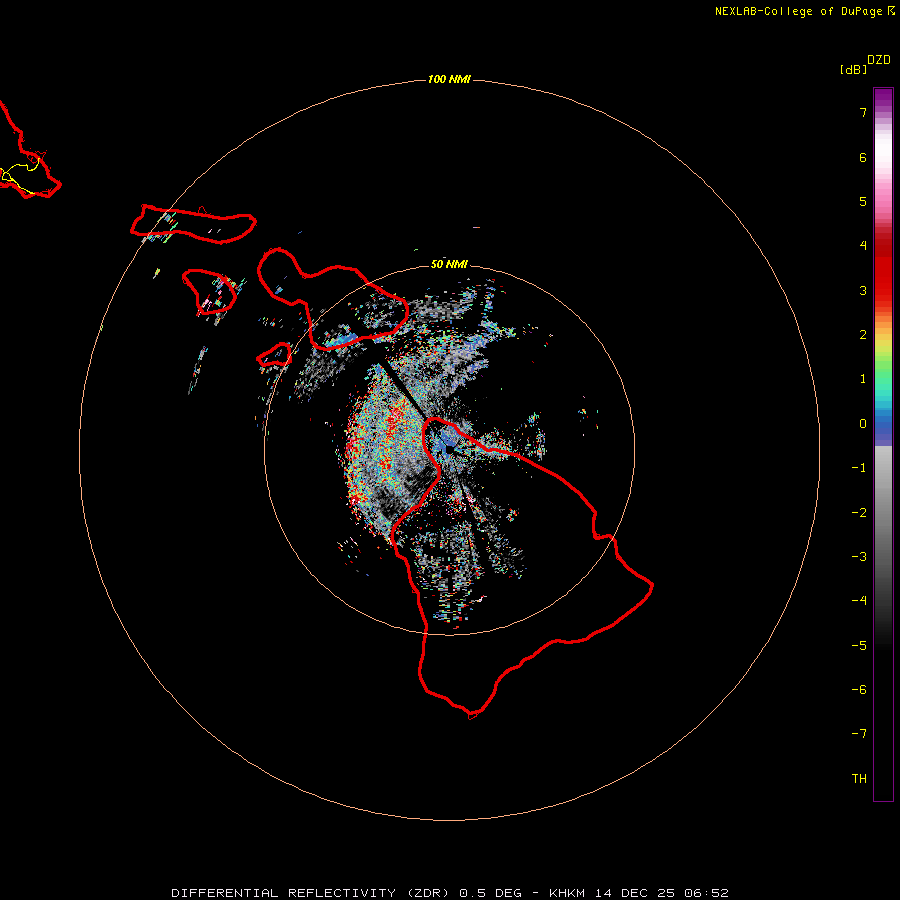Click the 7 value on color scale

coord(863,112)
